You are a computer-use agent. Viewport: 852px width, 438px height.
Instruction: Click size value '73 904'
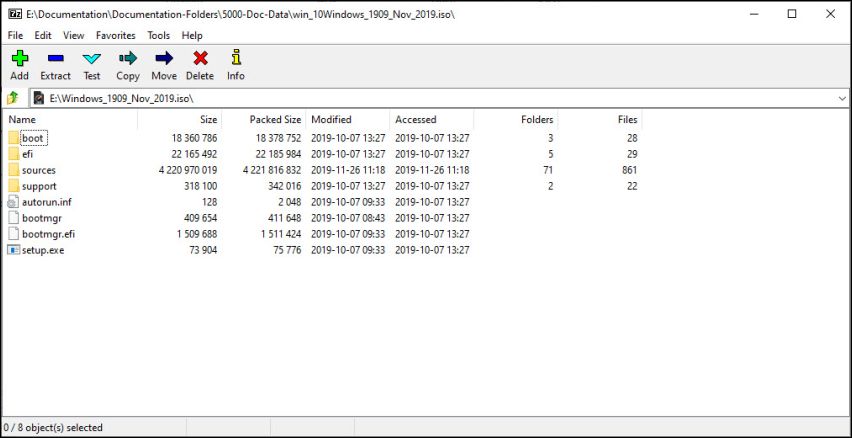[x=201, y=250]
